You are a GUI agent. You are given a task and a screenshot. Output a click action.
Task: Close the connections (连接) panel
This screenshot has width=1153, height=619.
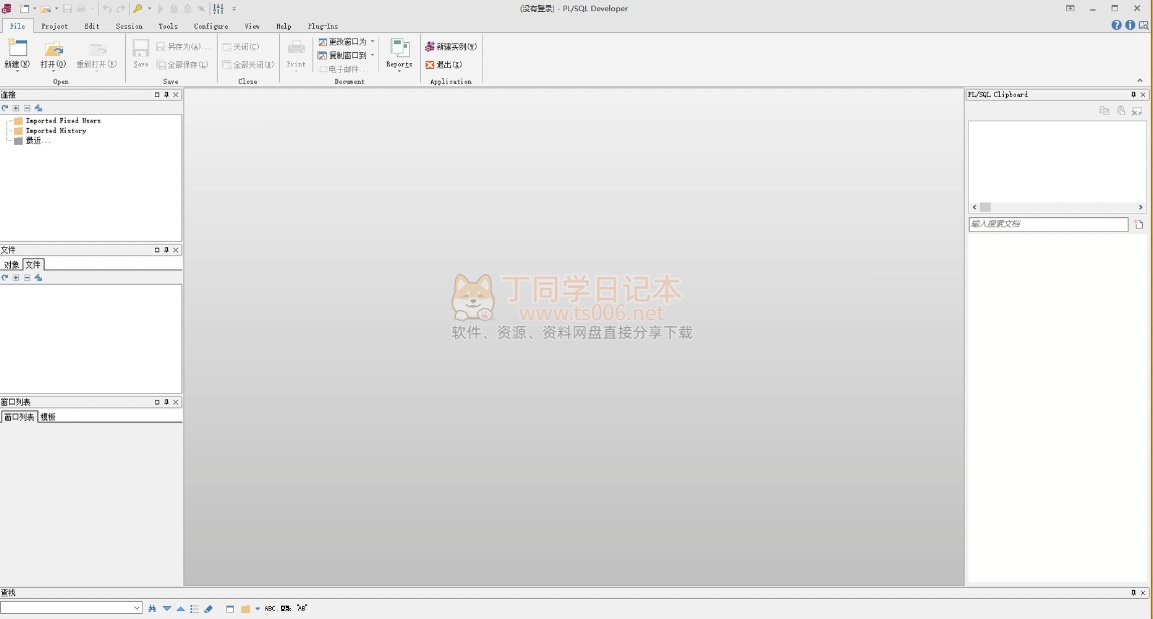pos(176,95)
